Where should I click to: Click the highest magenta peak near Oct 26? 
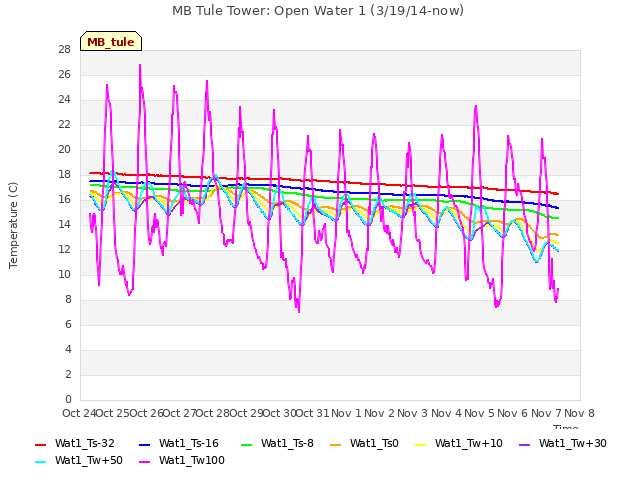(x=140, y=65)
